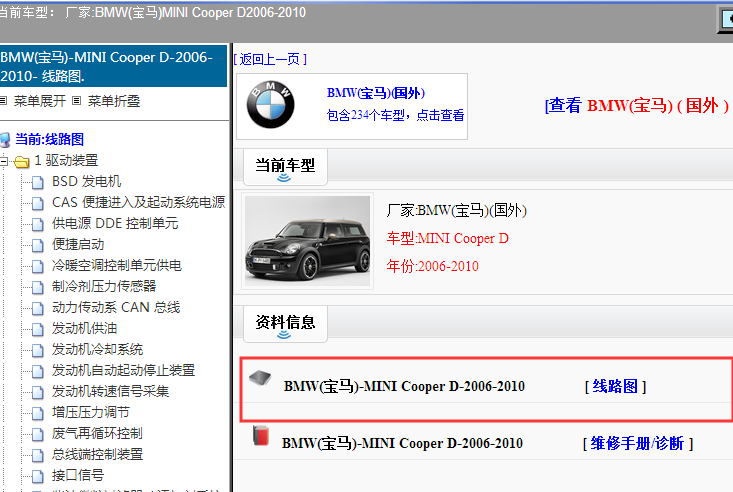This screenshot has width=733, height=492.
Task: Open 接口信号 item
Action: tap(78, 475)
